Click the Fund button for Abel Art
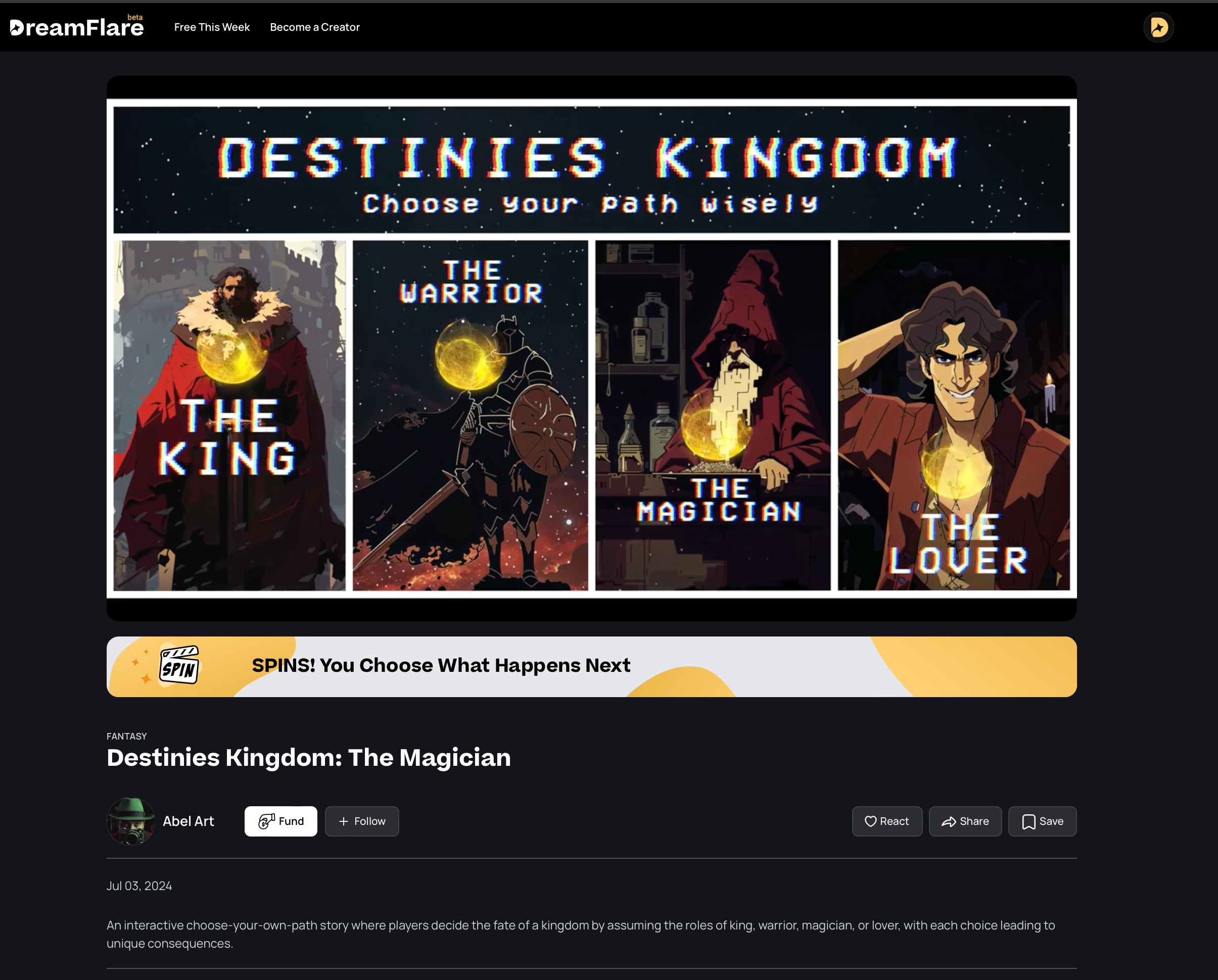 (x=282, y=821)
